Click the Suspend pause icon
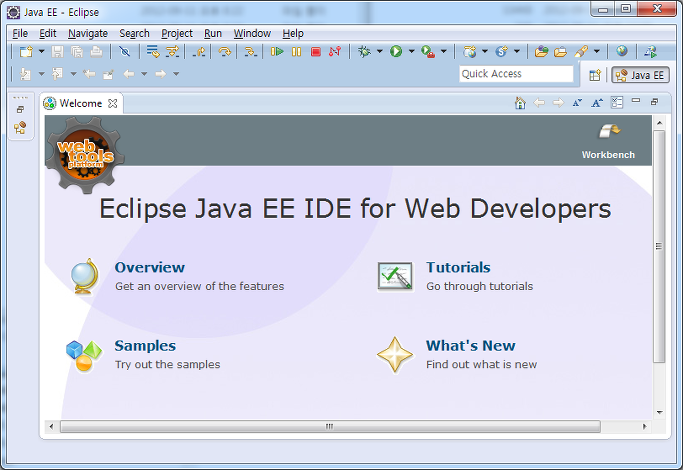The height and width of the screenshot is (470, 683). click(x=297, y=51)
